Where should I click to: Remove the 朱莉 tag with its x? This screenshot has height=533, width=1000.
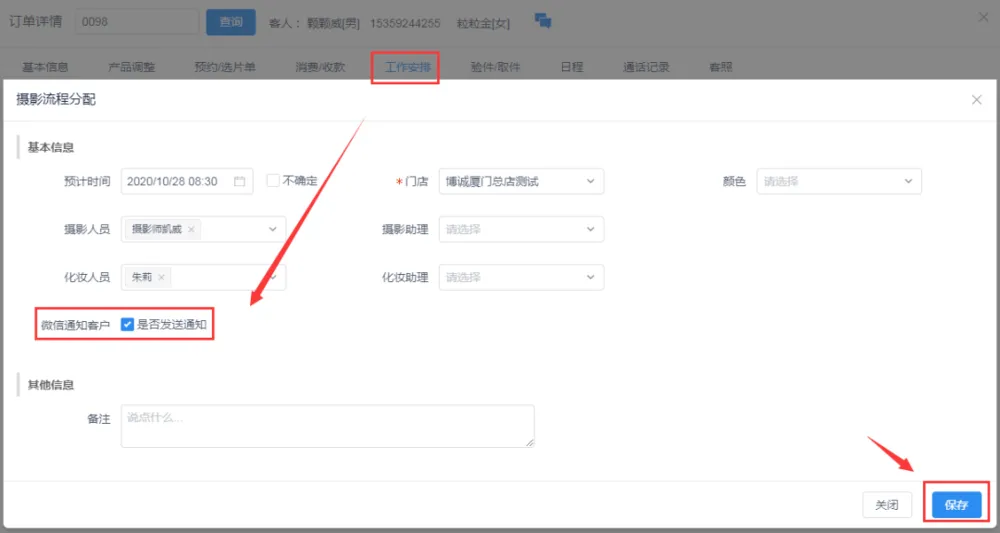(161, 277)
